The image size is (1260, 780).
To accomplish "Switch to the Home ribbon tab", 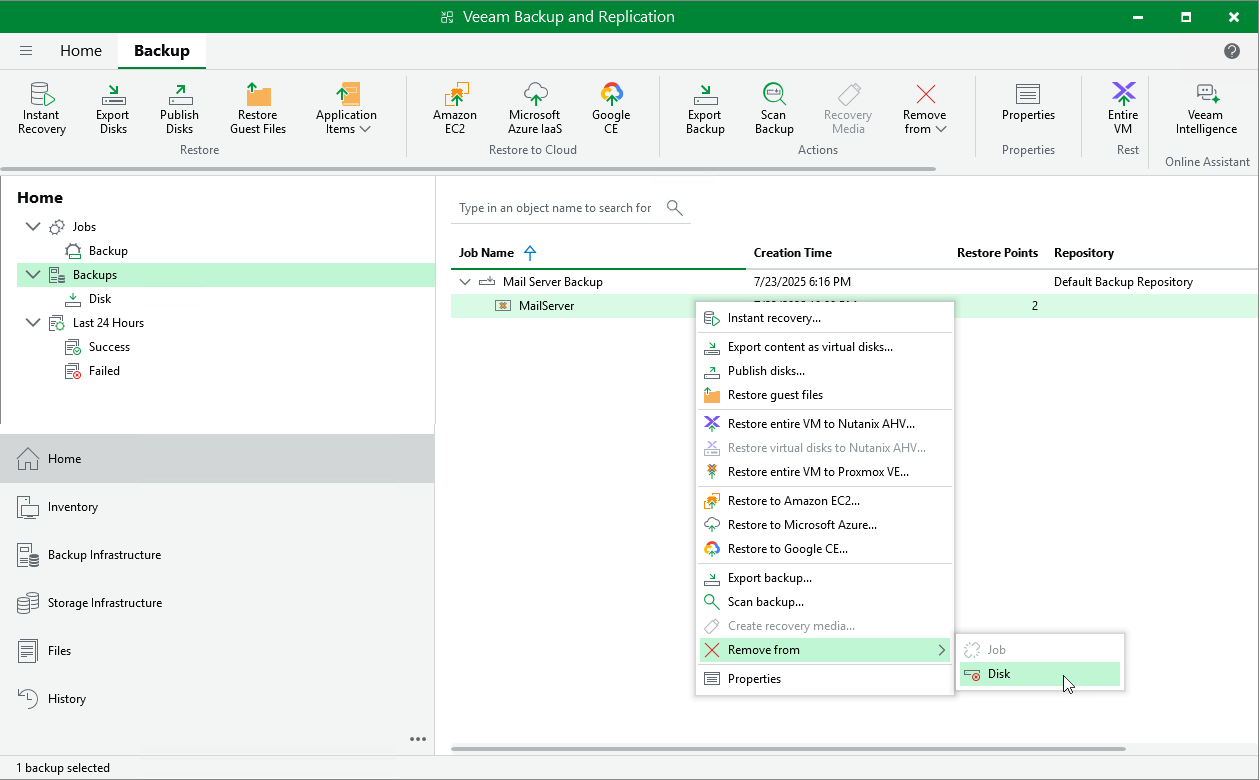I will tap(81, 51).
